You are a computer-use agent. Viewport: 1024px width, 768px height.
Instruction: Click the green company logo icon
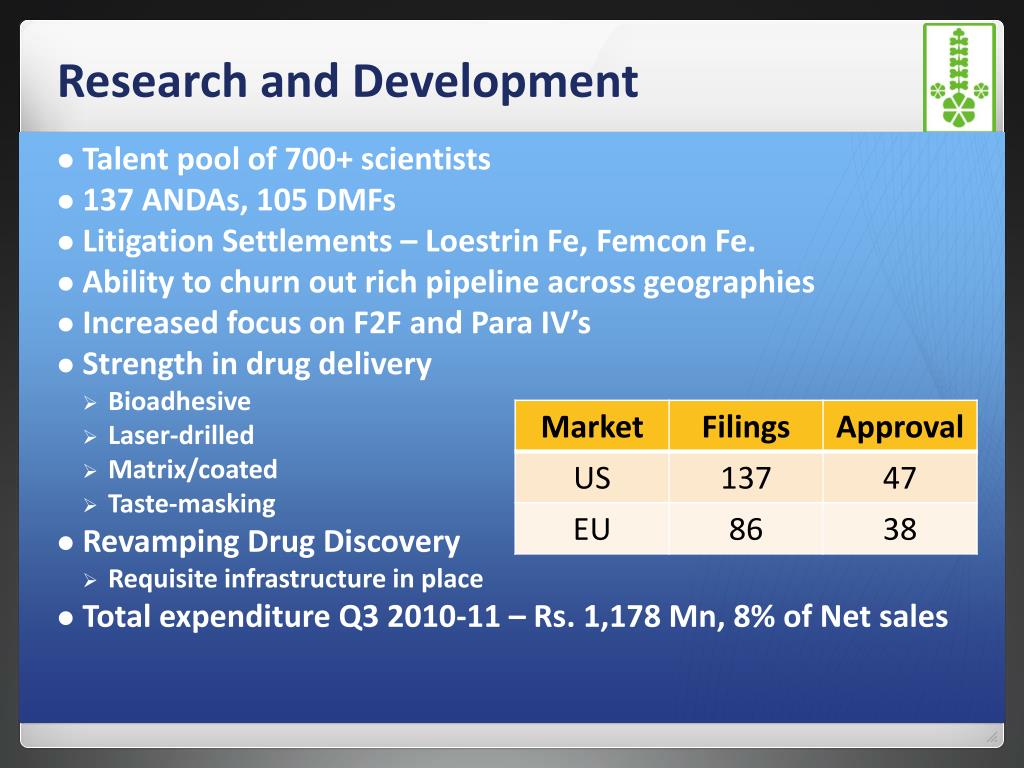point(959,78)
